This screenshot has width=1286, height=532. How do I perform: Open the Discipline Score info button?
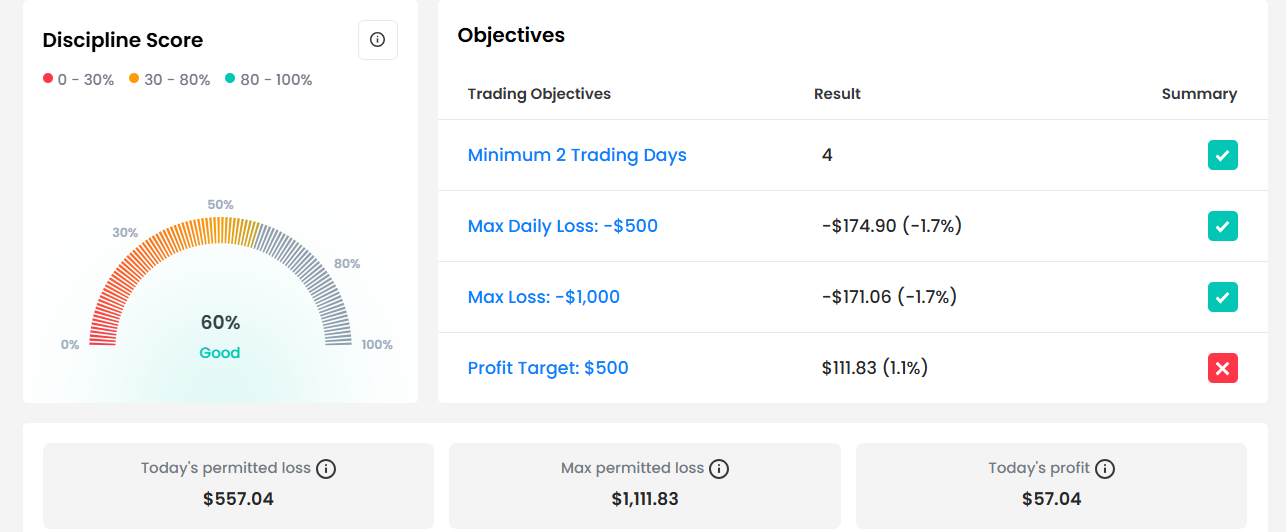pos(378,40)
